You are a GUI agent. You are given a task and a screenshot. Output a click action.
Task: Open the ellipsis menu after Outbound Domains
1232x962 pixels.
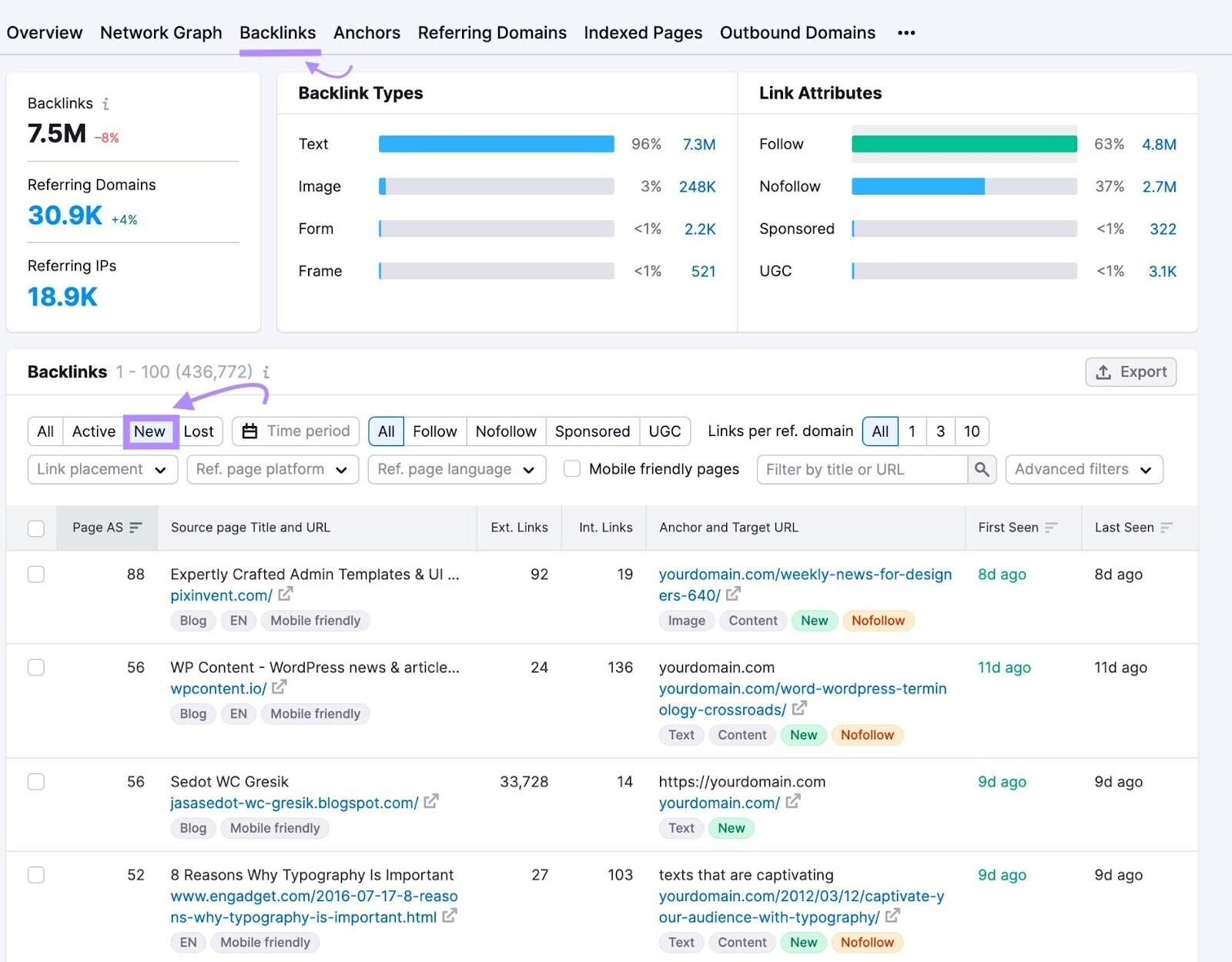tap(906, 32)
